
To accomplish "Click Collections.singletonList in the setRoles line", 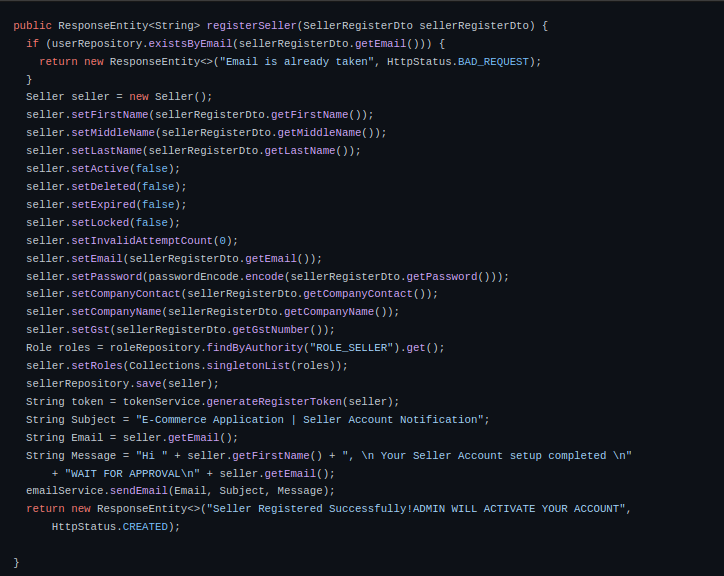I will (209, 366).
